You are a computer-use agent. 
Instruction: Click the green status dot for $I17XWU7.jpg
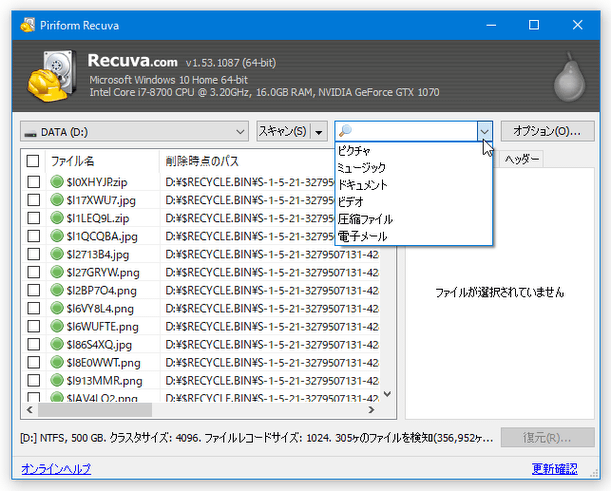point(57,200)
